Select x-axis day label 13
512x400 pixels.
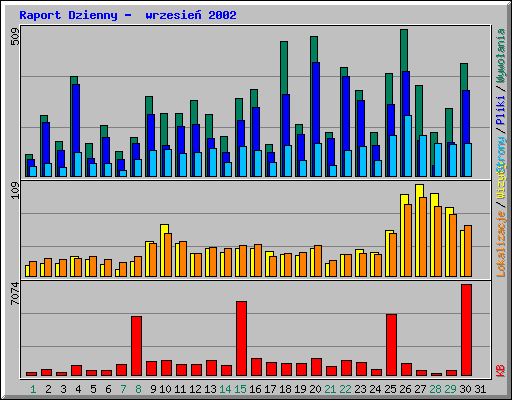tap(210, 389)
